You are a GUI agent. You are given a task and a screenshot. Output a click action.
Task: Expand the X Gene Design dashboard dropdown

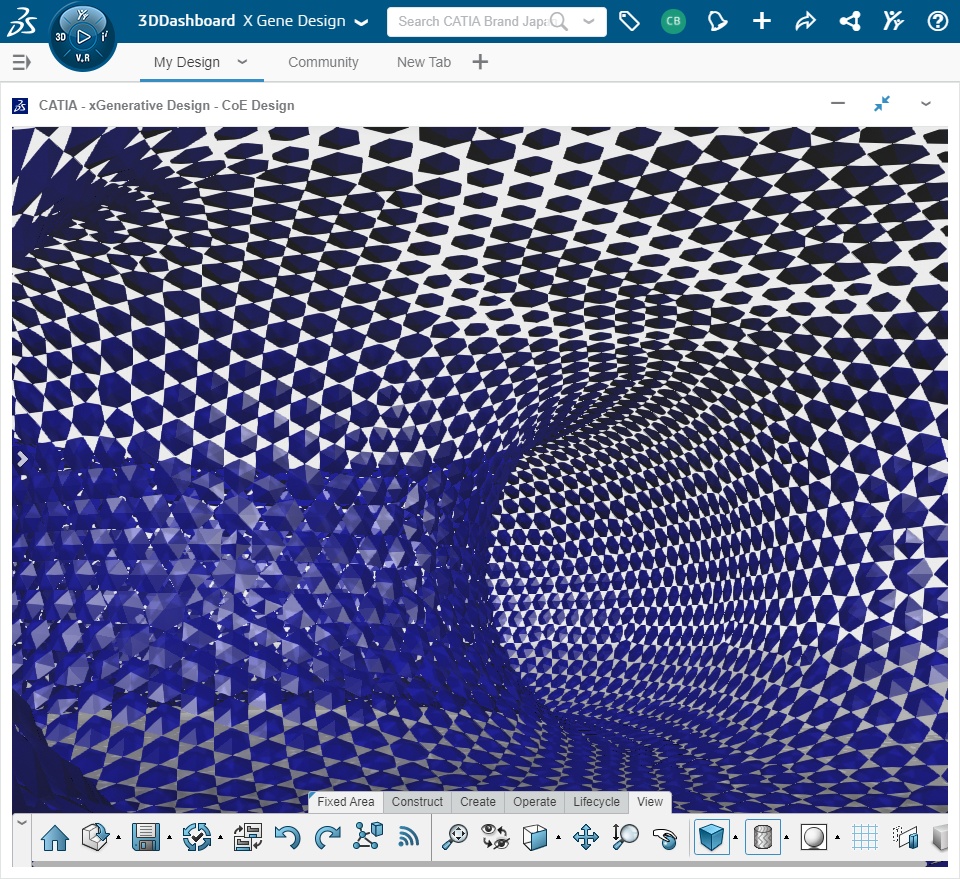pos(361,22)
